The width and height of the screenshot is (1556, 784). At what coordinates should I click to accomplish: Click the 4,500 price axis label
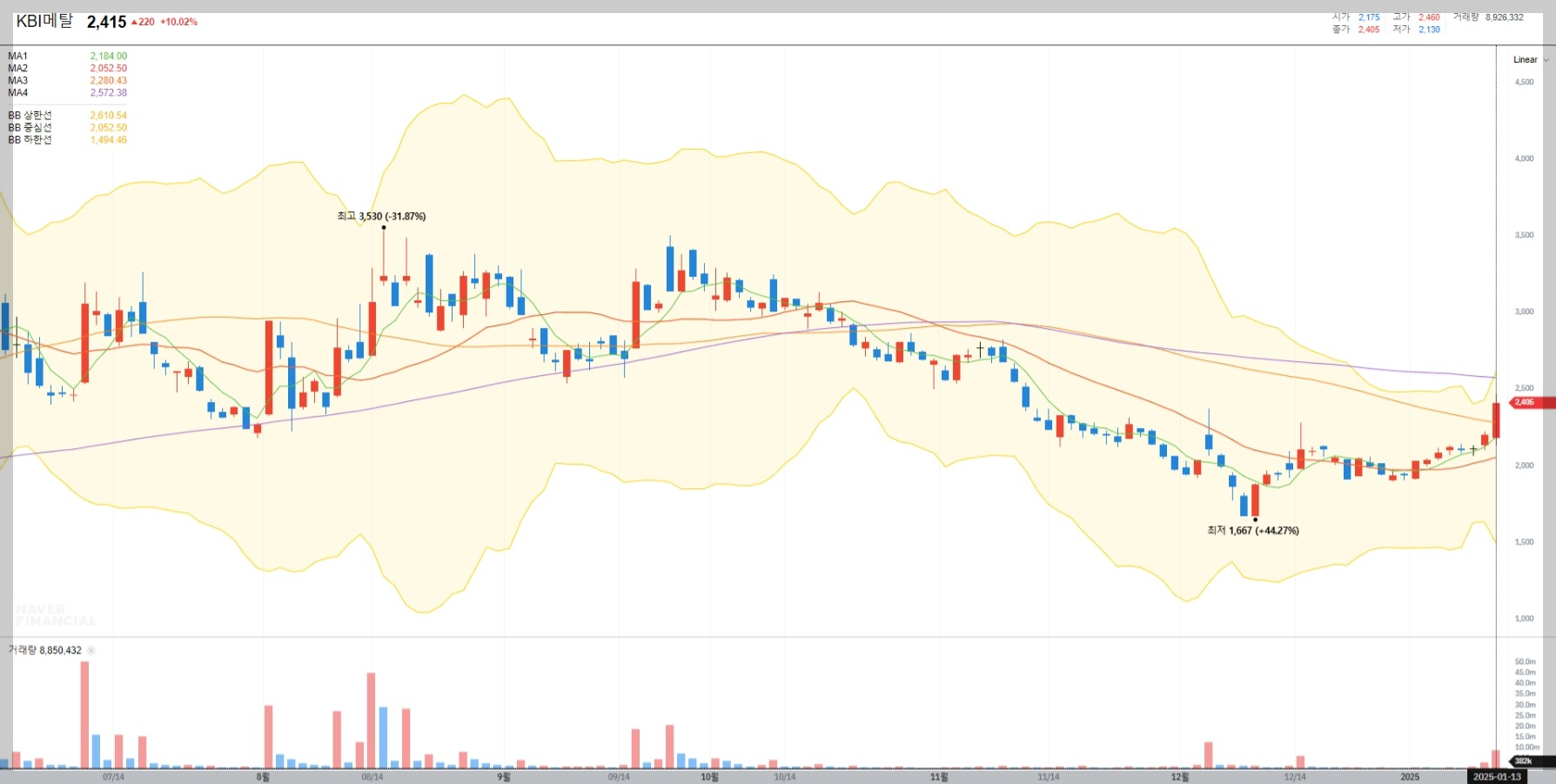click(x=1524, y=82)
